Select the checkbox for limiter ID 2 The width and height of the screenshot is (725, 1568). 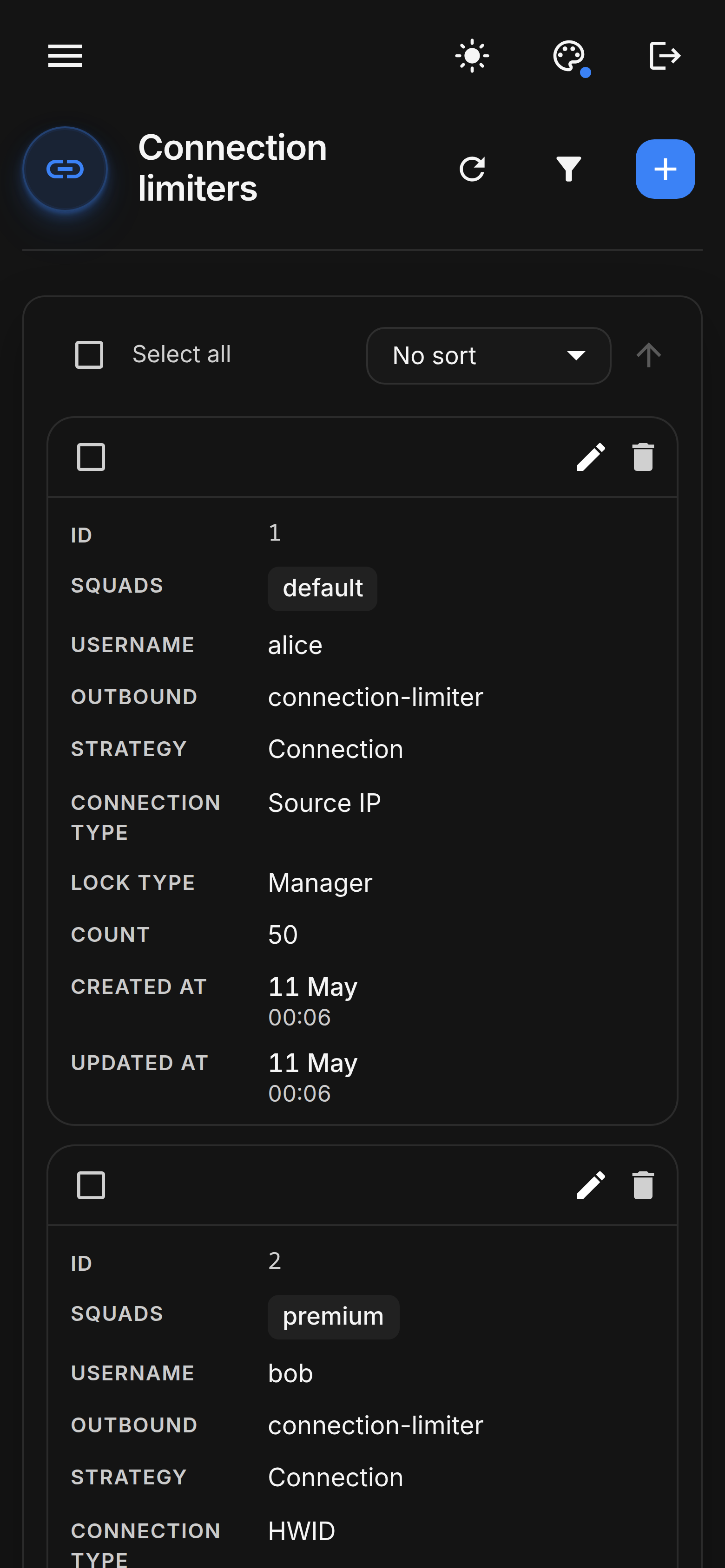pyautogui.click(x=92, y=1185)
